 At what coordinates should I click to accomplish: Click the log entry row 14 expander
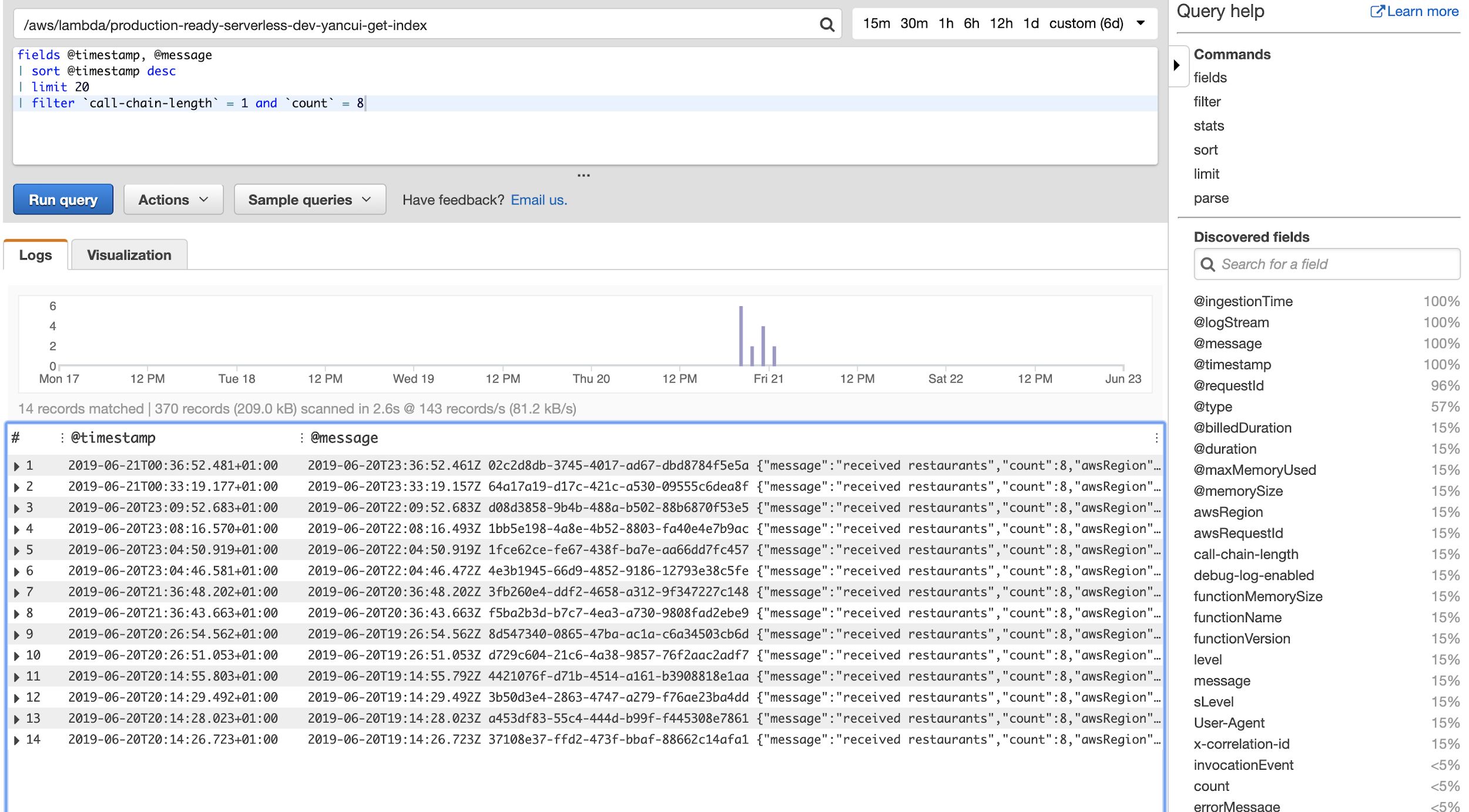point(14,739)
